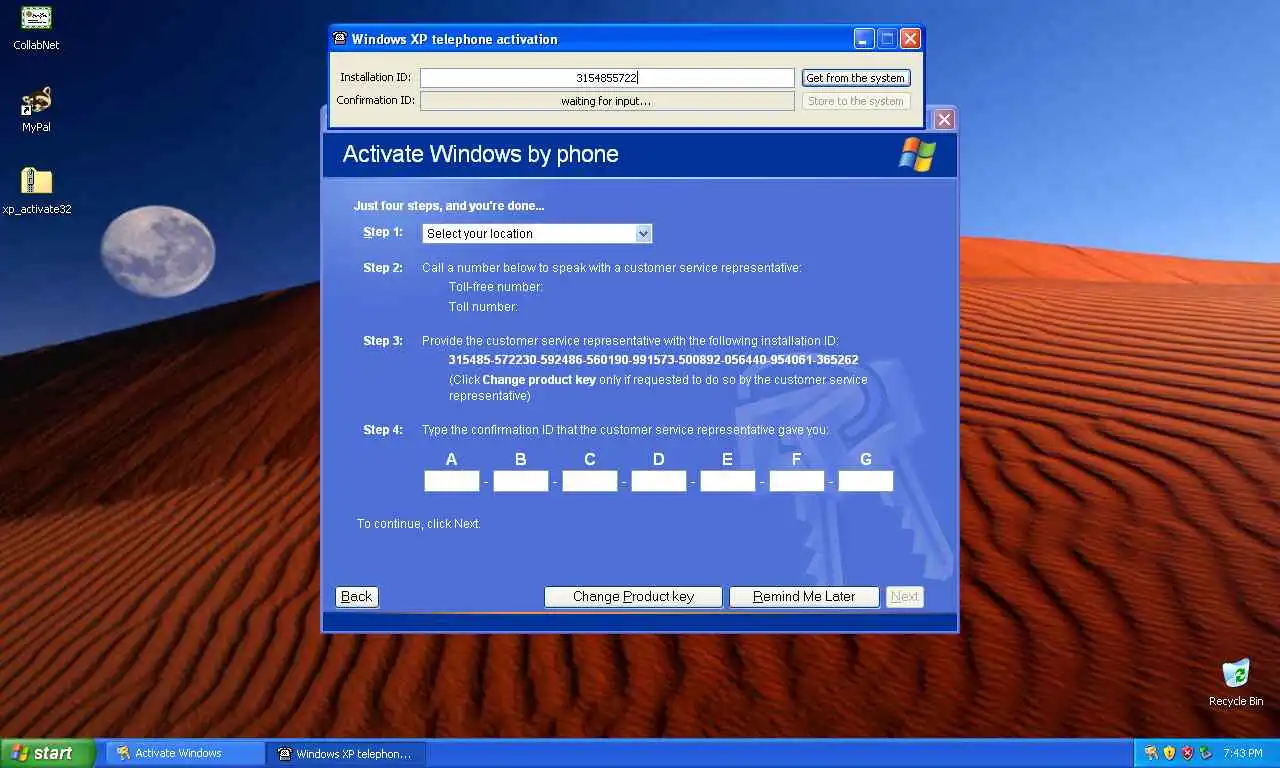Screen dimensions: 1280x768
Task: Click the Activate Windows by phone heading
Action: pyautogui.click(x=481, y=154)
